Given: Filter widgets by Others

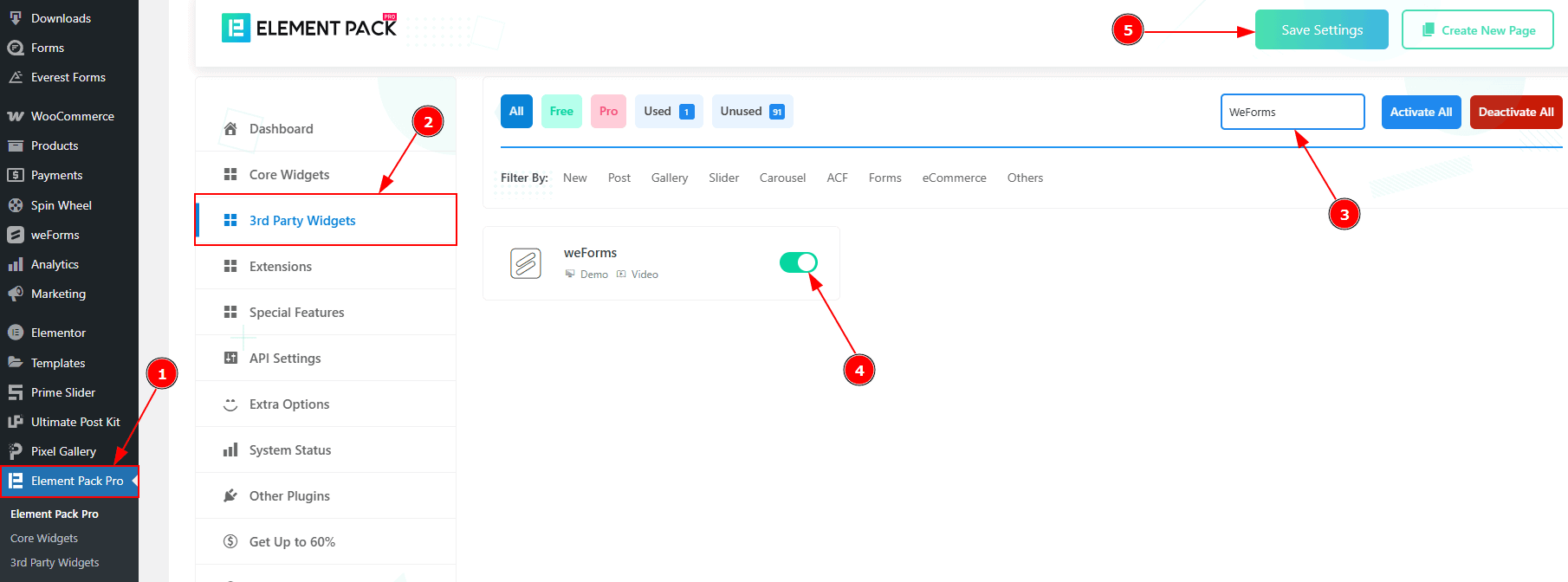Looking at the screenshot, I should point(1025,178).
